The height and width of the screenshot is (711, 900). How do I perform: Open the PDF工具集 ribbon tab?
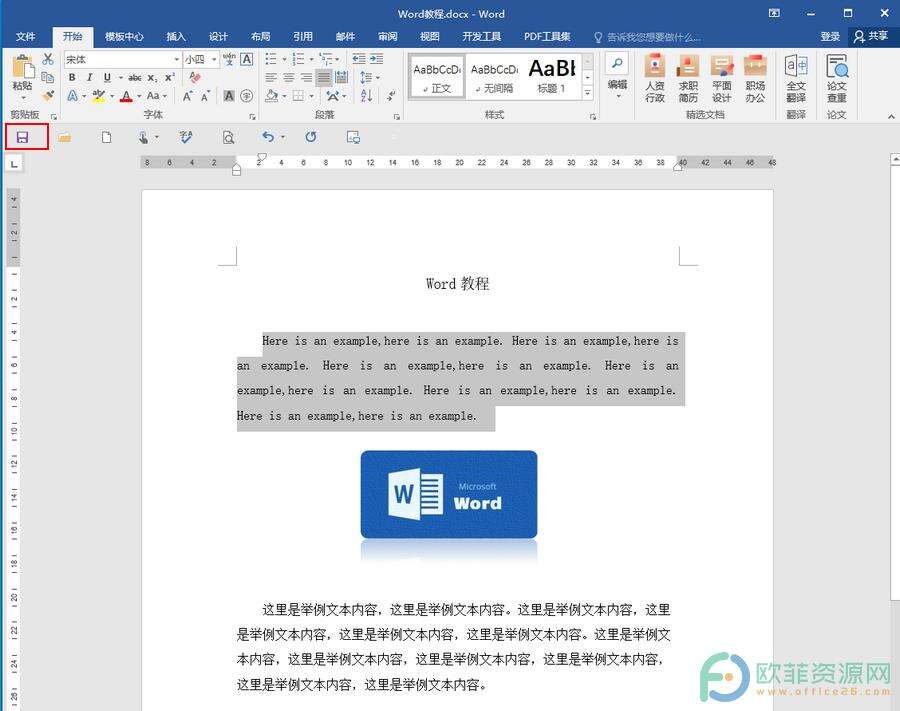[x=545, y=36]
